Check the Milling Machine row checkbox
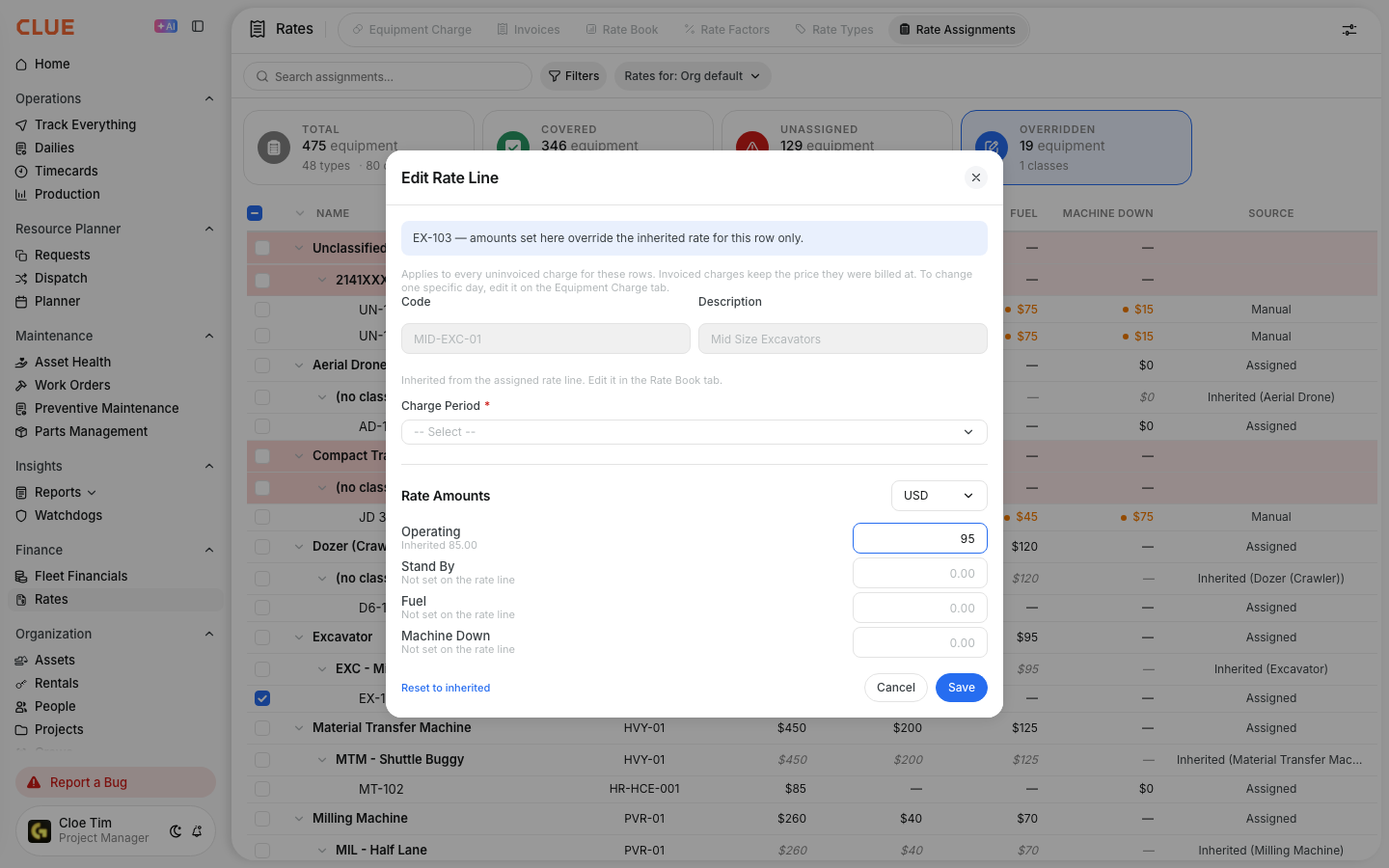Screen dimensions: 1389x868 click(x=262, y=819)
